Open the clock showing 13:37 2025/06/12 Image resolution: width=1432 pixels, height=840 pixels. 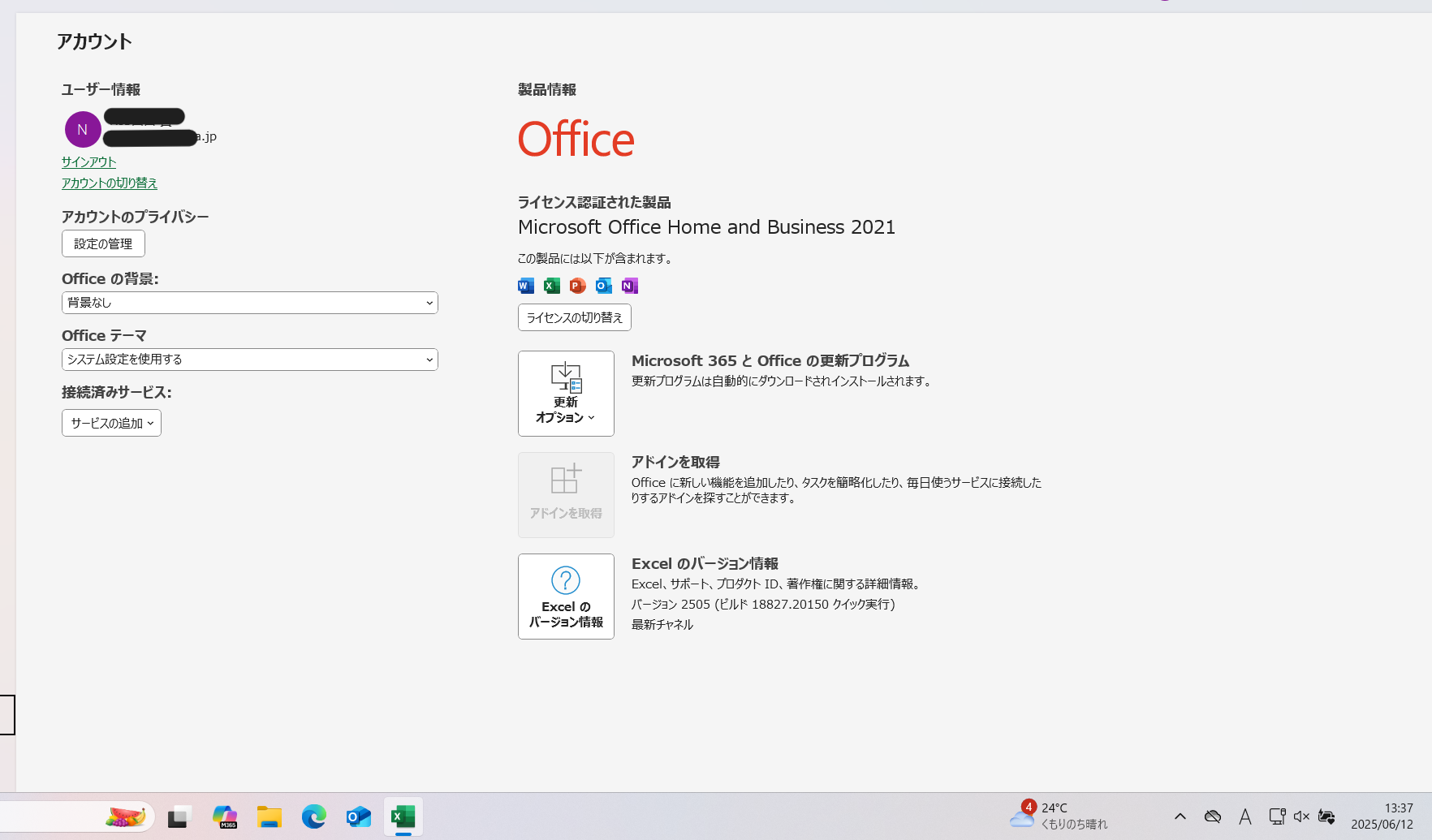click(1382, 816)
